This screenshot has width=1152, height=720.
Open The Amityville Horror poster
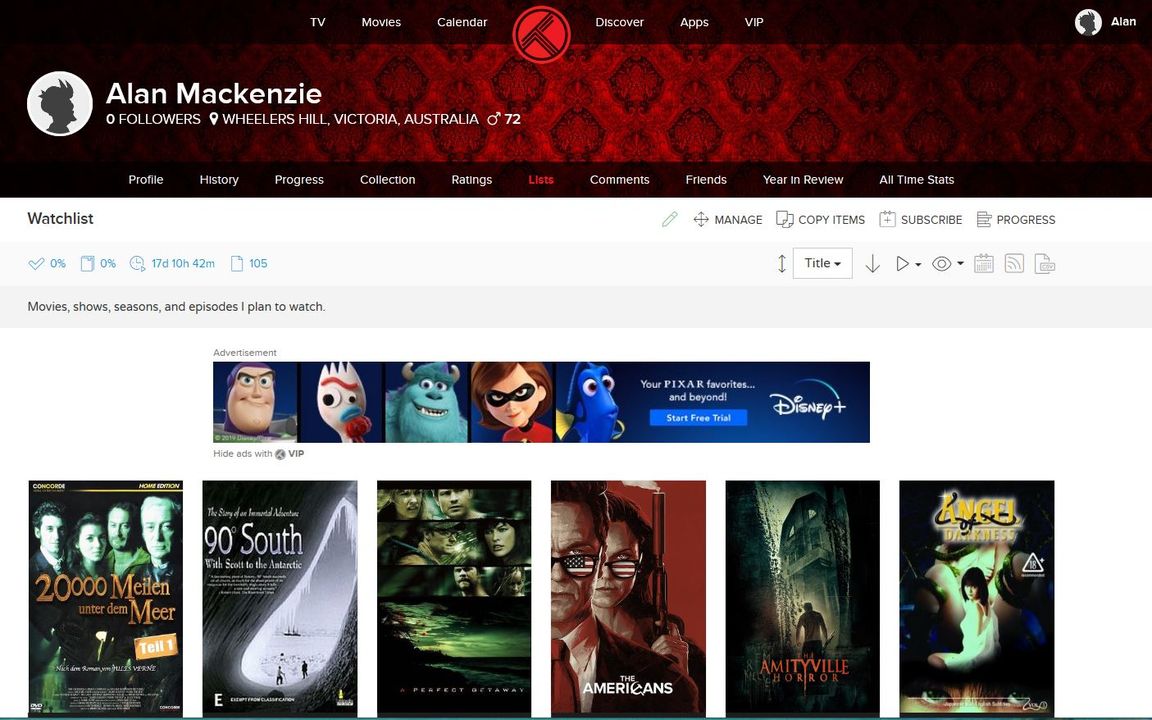click(x=802, y=597)
